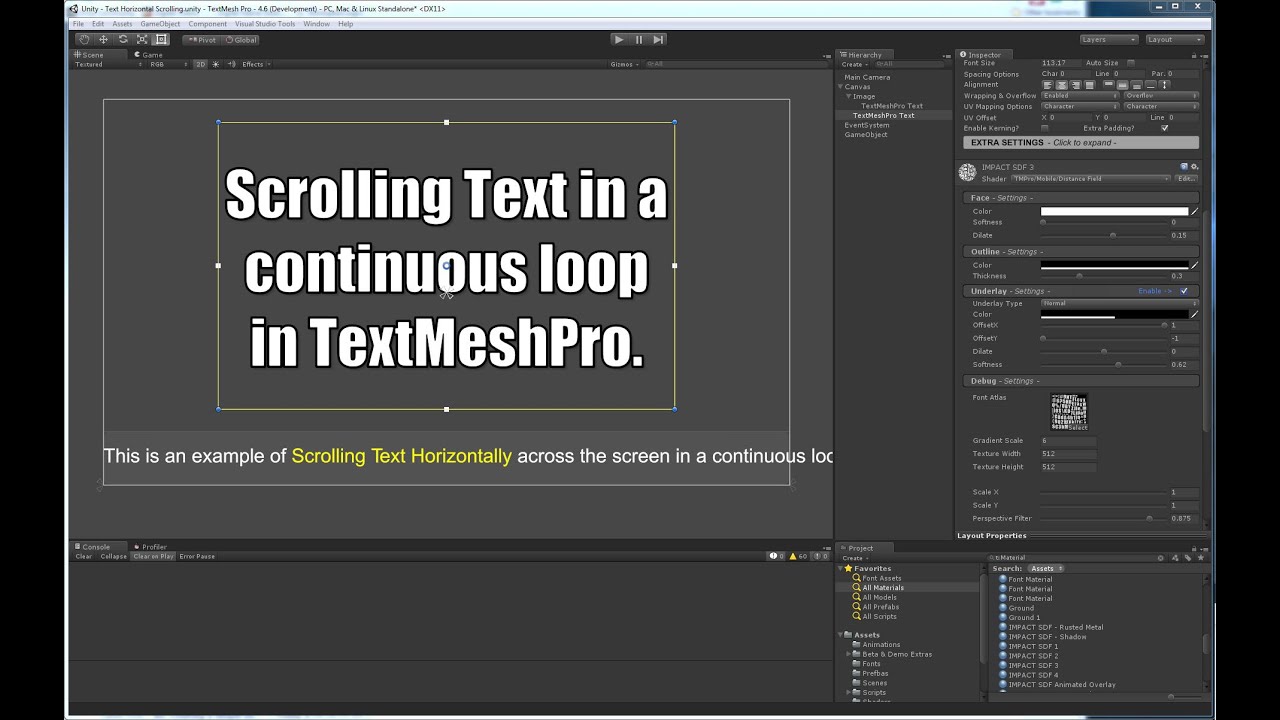Set text alignment to left
The image size is (1280, 720).
1047,85
